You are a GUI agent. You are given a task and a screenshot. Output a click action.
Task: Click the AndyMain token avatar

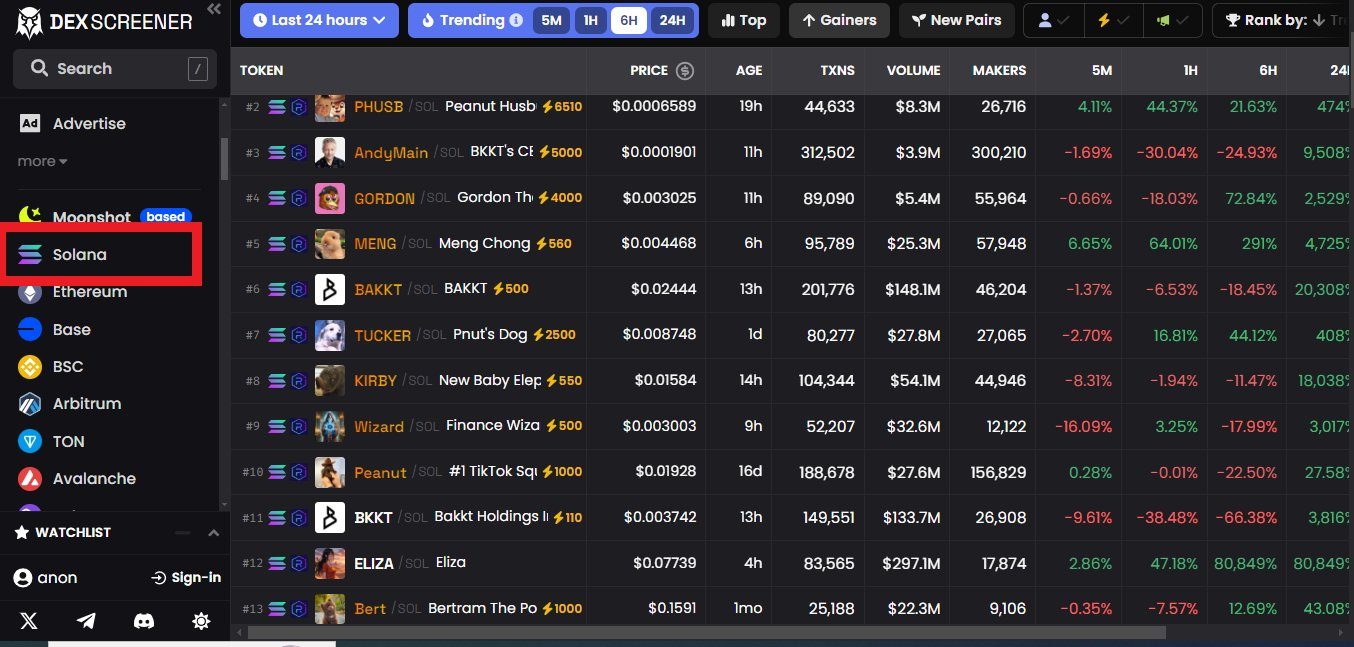330,152
